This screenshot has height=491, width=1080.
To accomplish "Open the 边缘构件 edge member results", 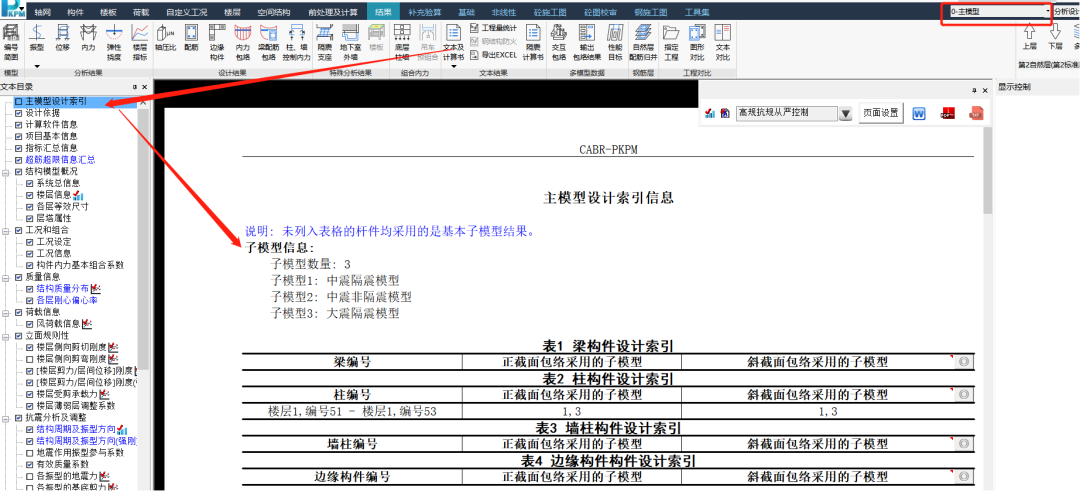I will pos(217,42).
